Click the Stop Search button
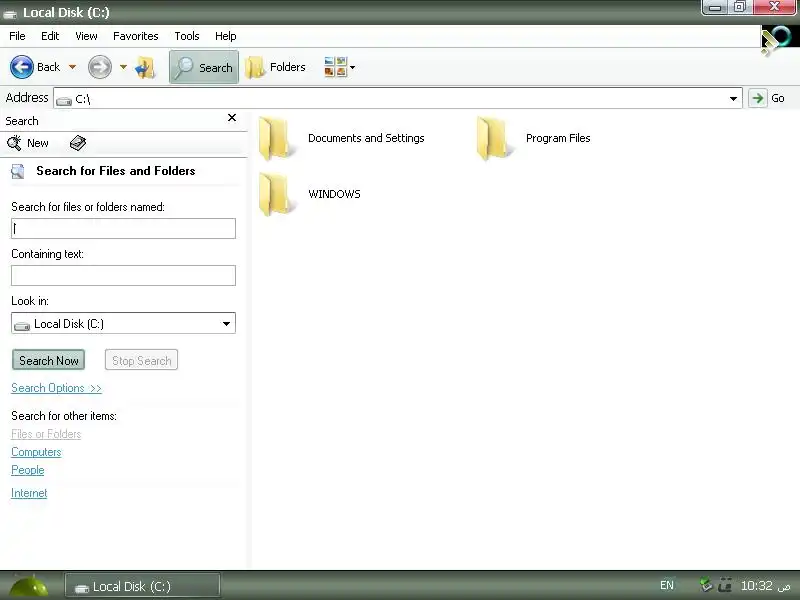This screenshot has width=800, height=600. 141,360
